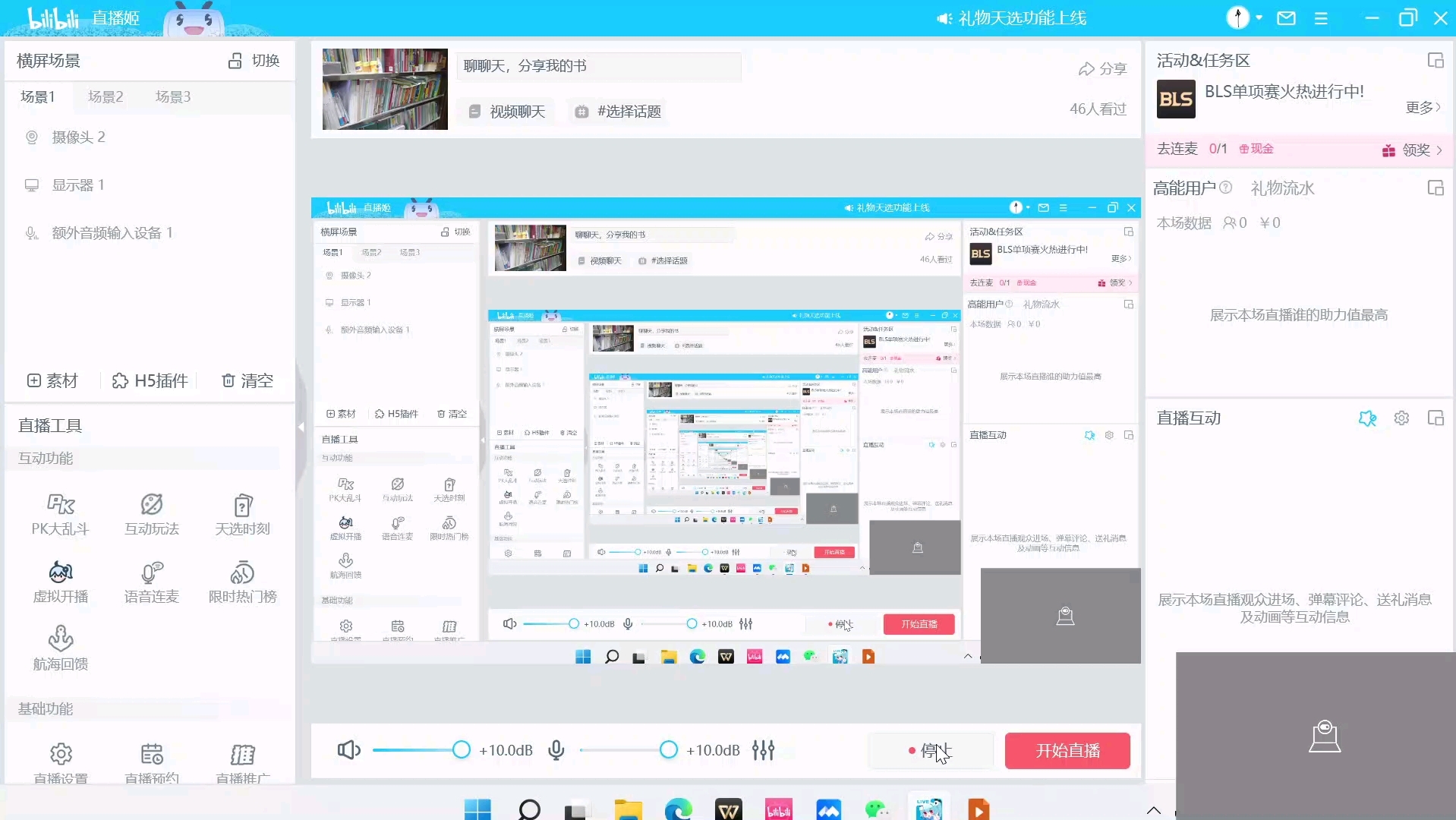1456x820 pixels.
Task: Open mail messages icon in title bar
Action: (1286, 18)
